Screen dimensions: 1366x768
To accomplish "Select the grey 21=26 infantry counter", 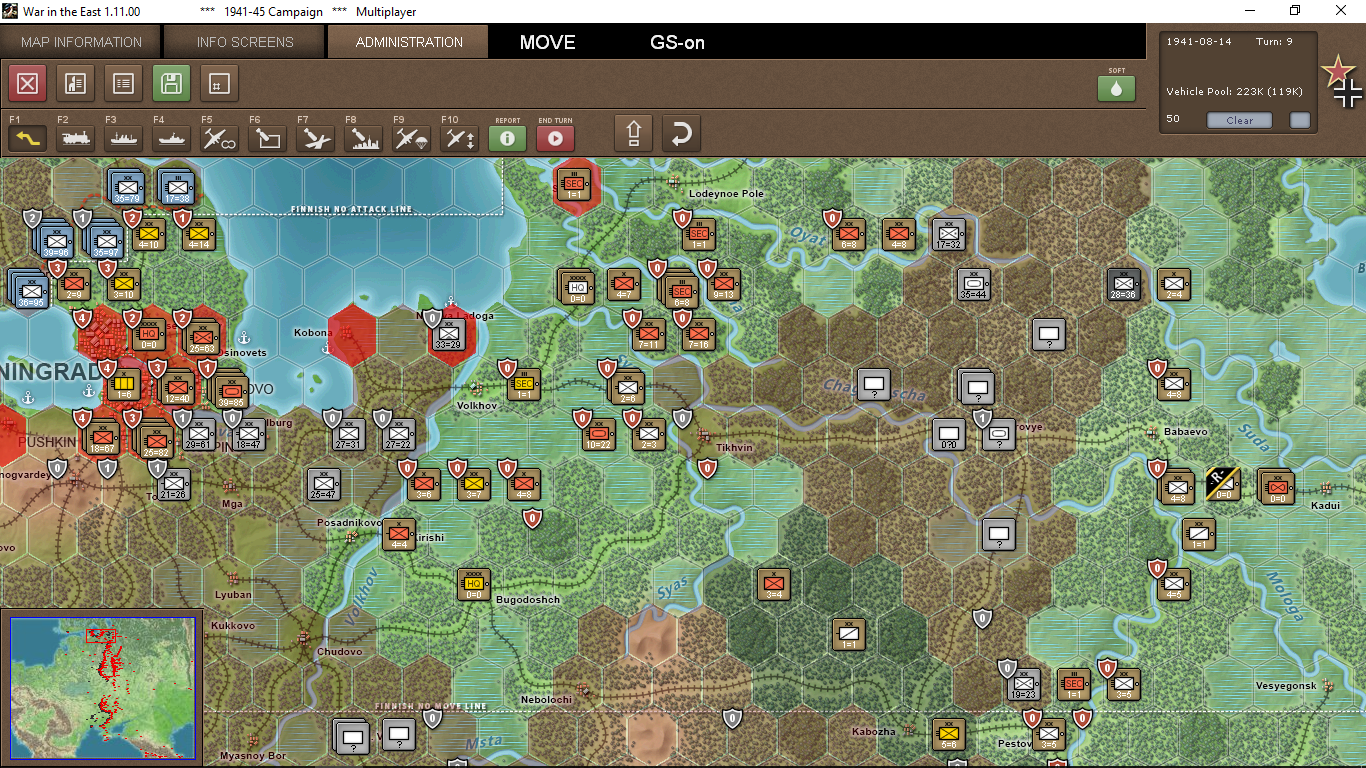I will coord(174,484).
